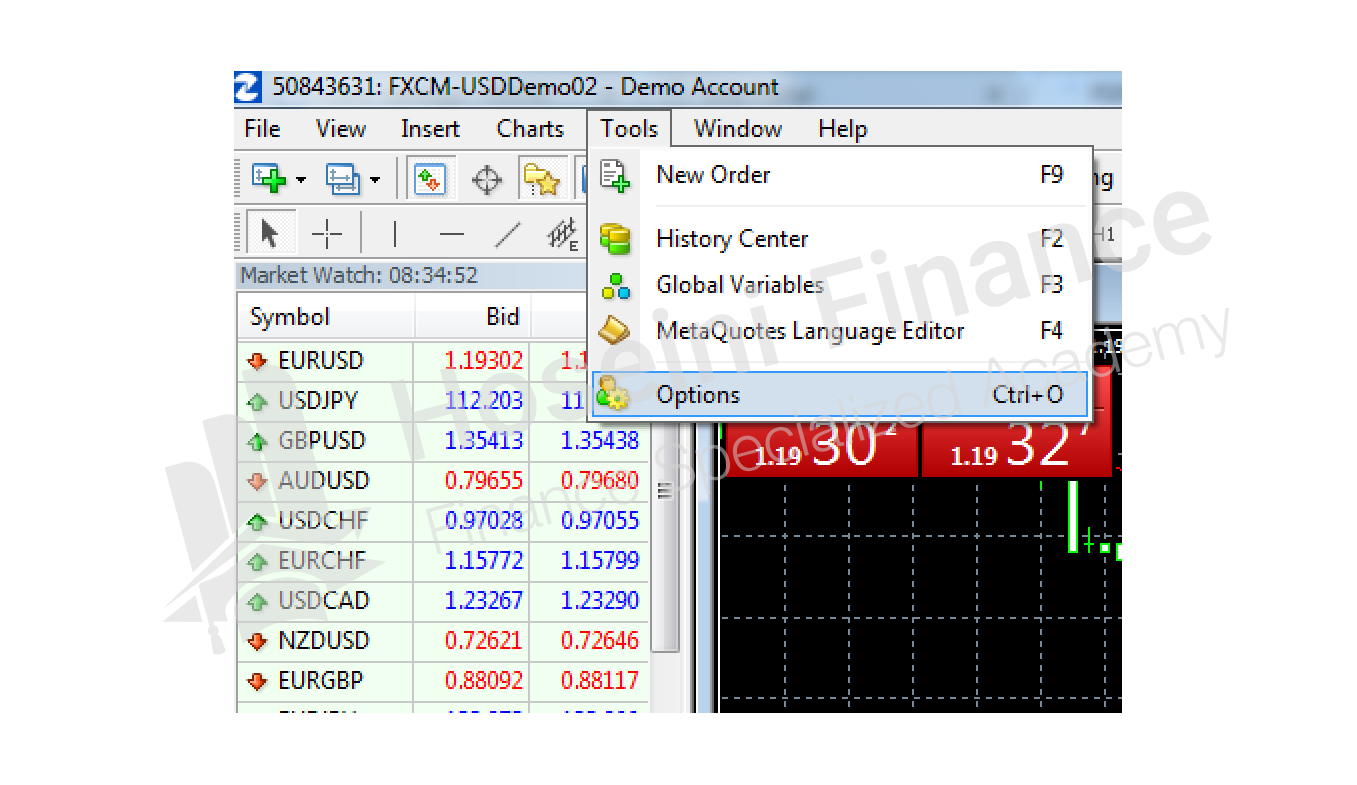Select the EURGBP symbol row
Image resolution: width=1357 pixels, height=785 pixels.
click(443, 681)
